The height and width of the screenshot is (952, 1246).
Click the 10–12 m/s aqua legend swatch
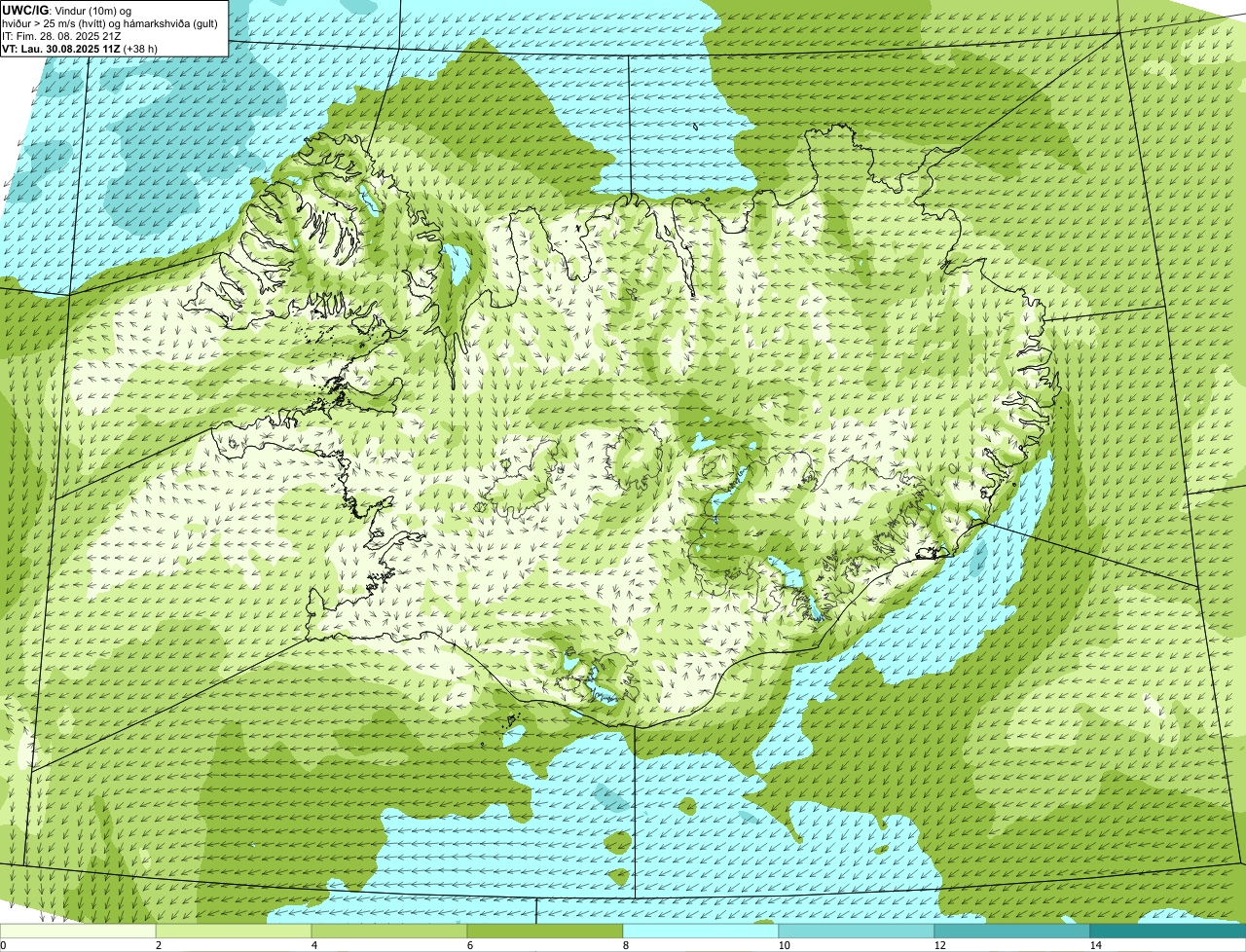pos(857,931)
